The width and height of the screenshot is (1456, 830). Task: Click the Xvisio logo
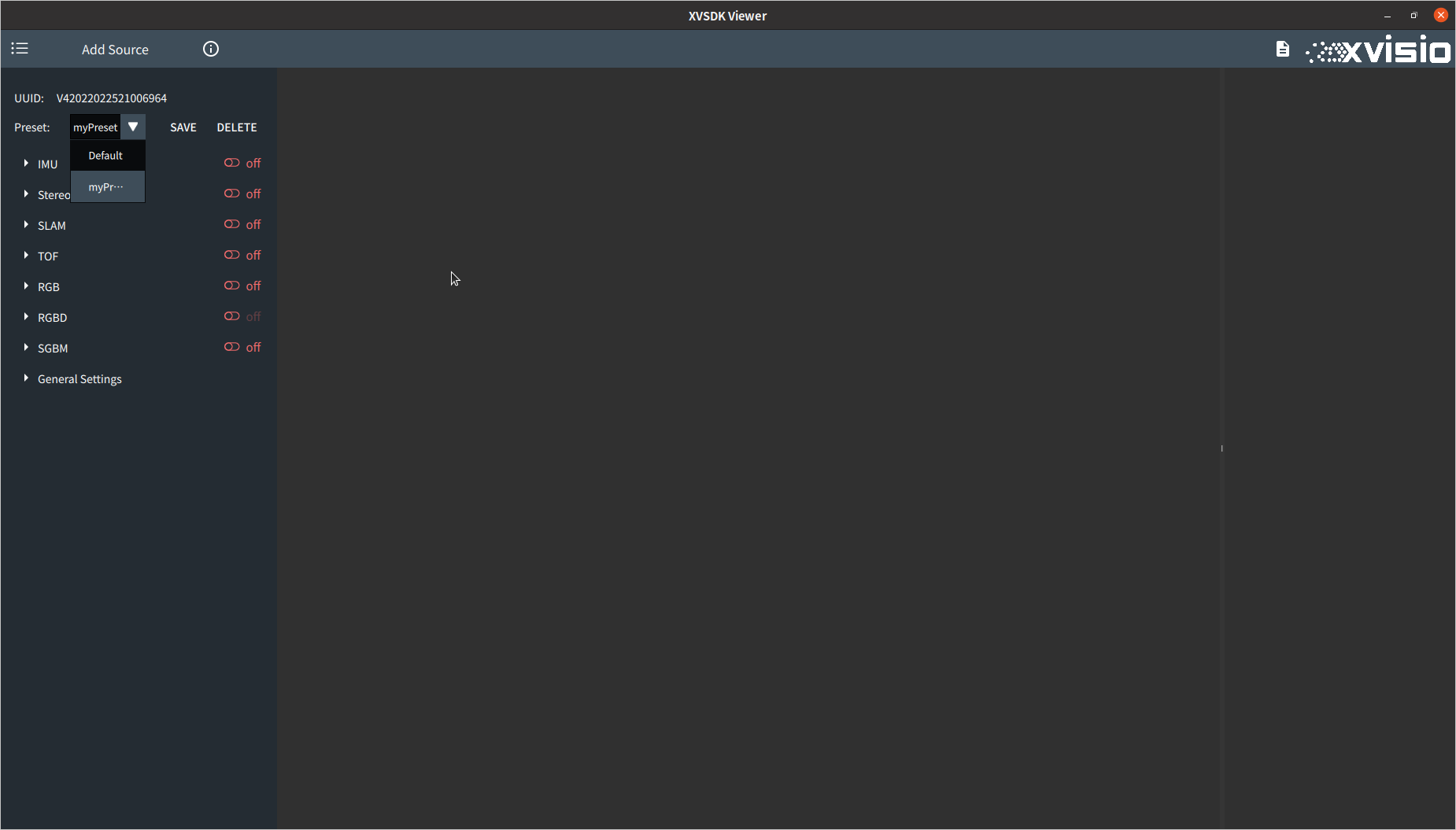[x=1378, y=50]
